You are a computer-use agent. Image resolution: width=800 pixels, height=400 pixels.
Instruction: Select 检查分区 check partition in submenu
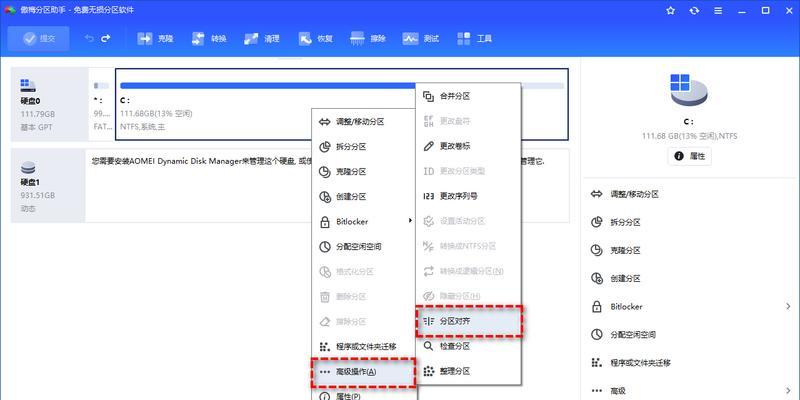[x=468, y=346]
